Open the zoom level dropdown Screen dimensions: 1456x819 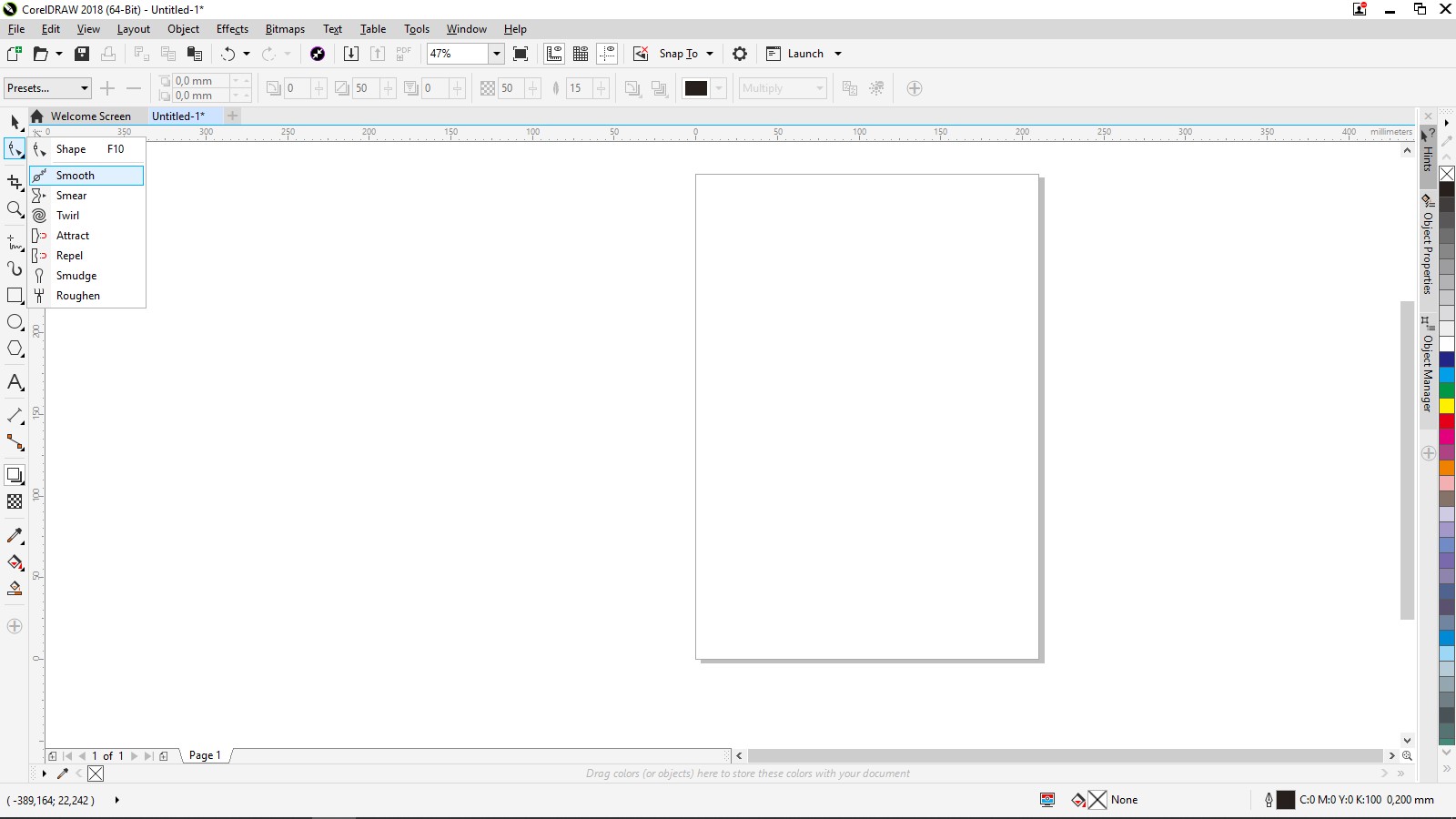click(497, 54)
